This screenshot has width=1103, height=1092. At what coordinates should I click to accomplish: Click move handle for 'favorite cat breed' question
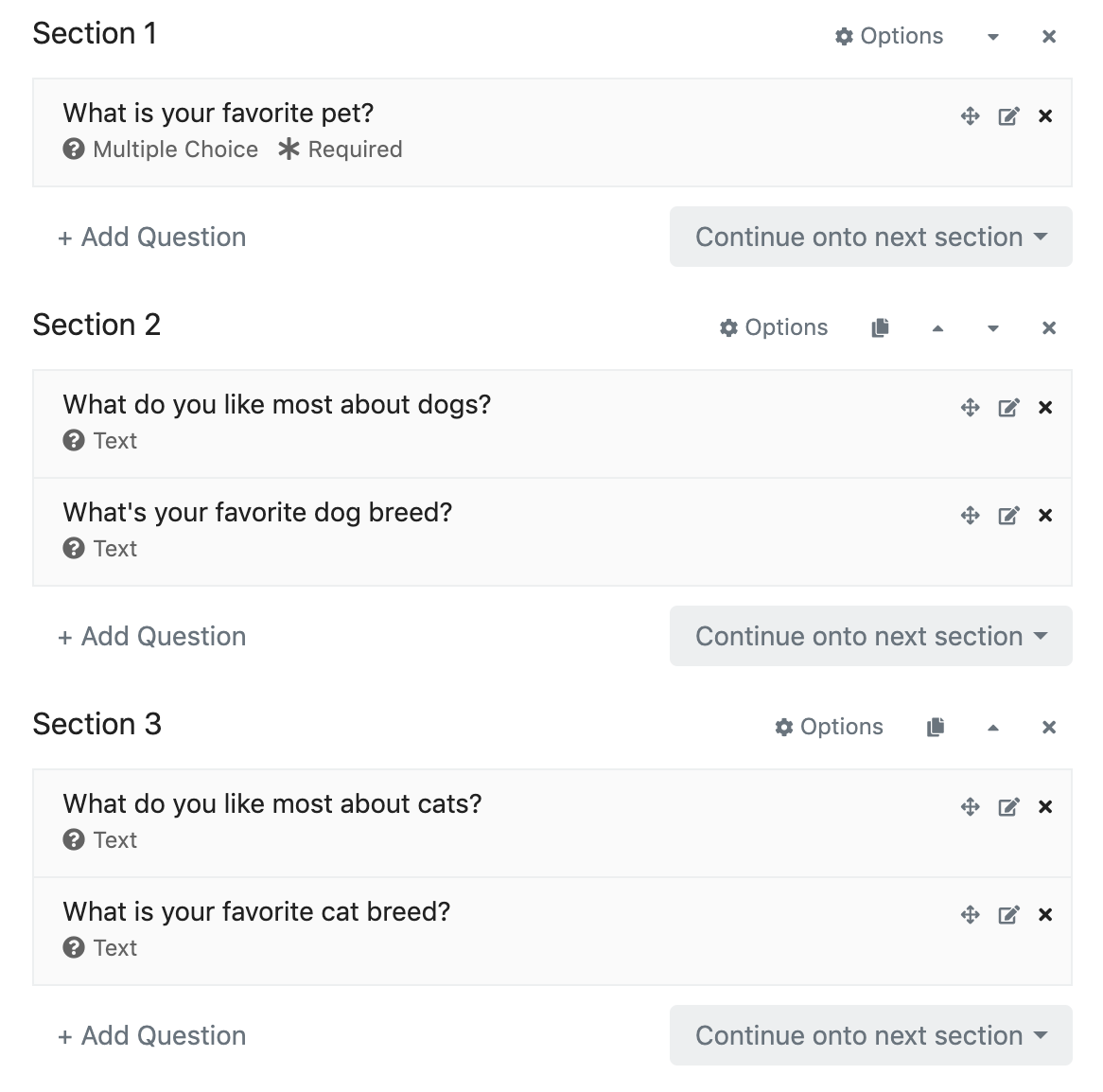(970, 915)
